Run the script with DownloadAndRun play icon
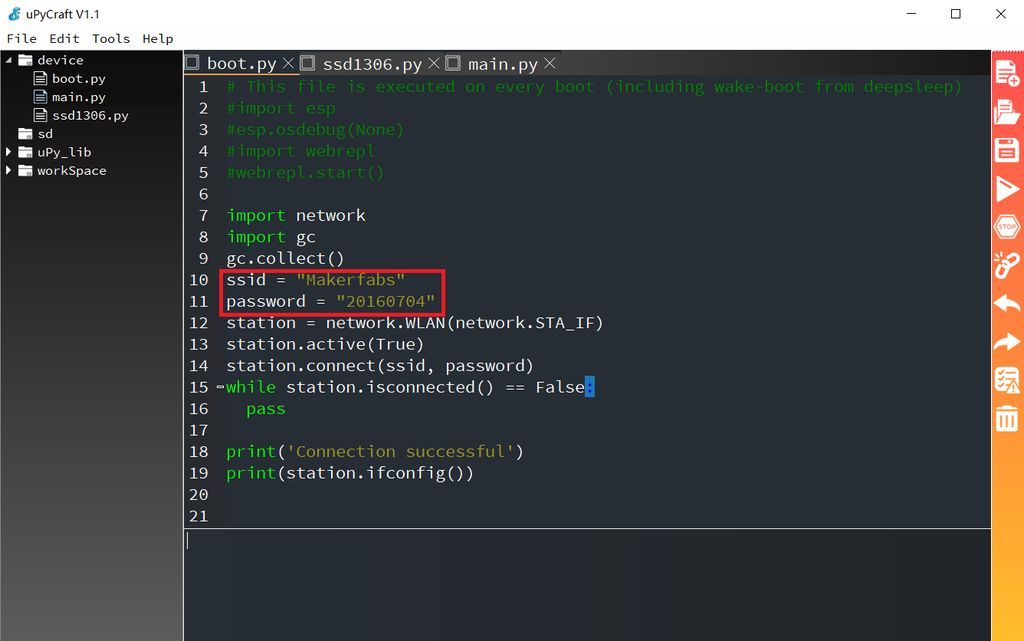 click(1006, 189)
